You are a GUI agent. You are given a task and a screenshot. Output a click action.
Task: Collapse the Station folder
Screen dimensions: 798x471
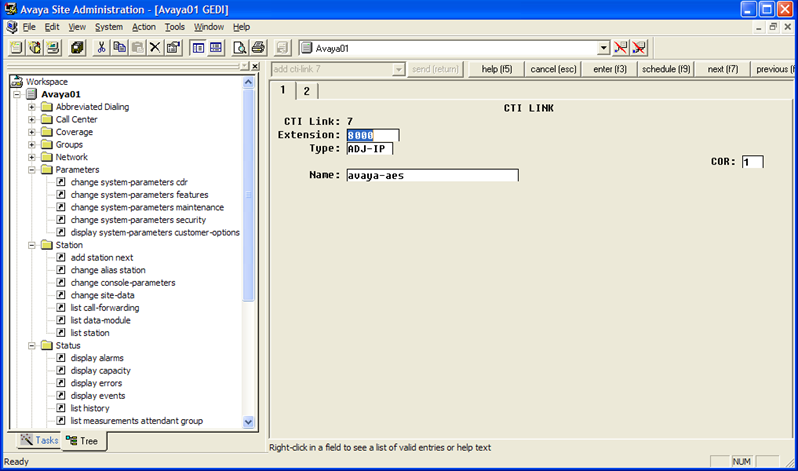(32, 245)
